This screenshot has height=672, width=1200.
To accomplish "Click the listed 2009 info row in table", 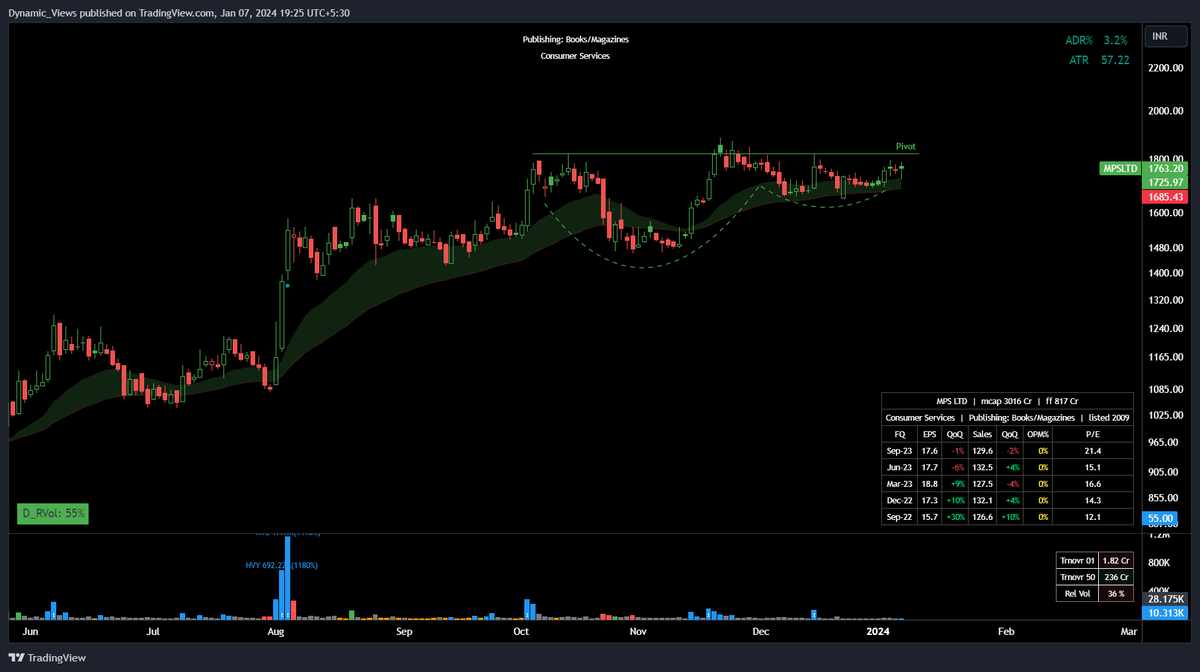I will point(1007,418).
